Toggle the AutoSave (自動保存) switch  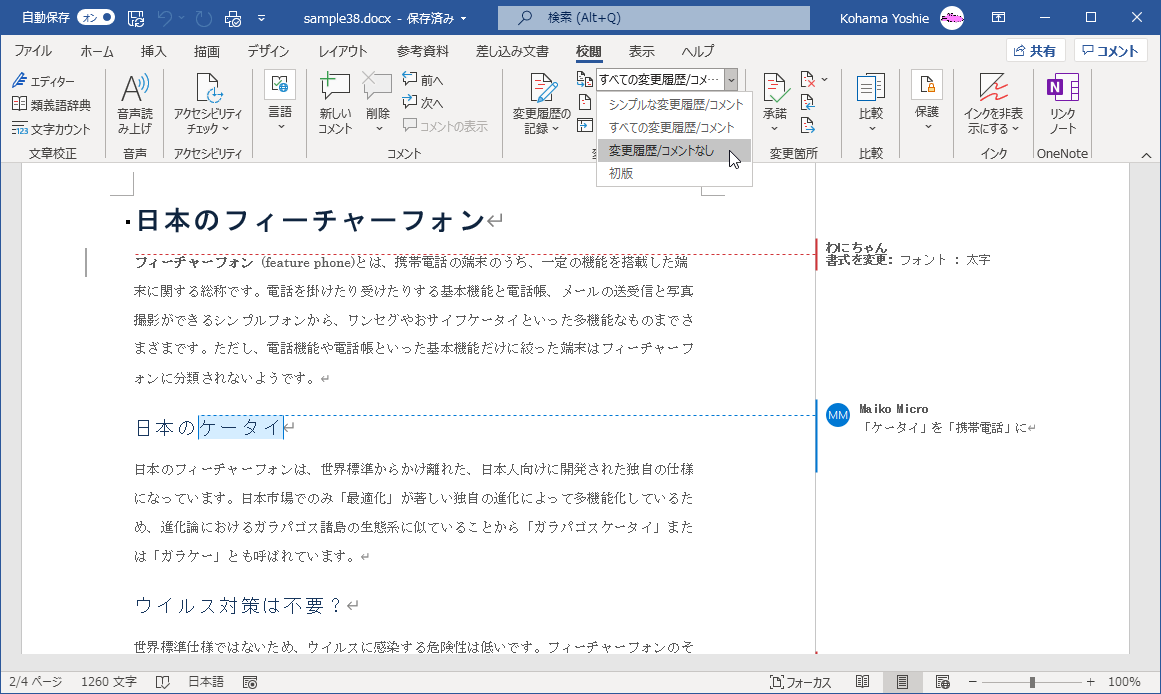pos(96,18)
